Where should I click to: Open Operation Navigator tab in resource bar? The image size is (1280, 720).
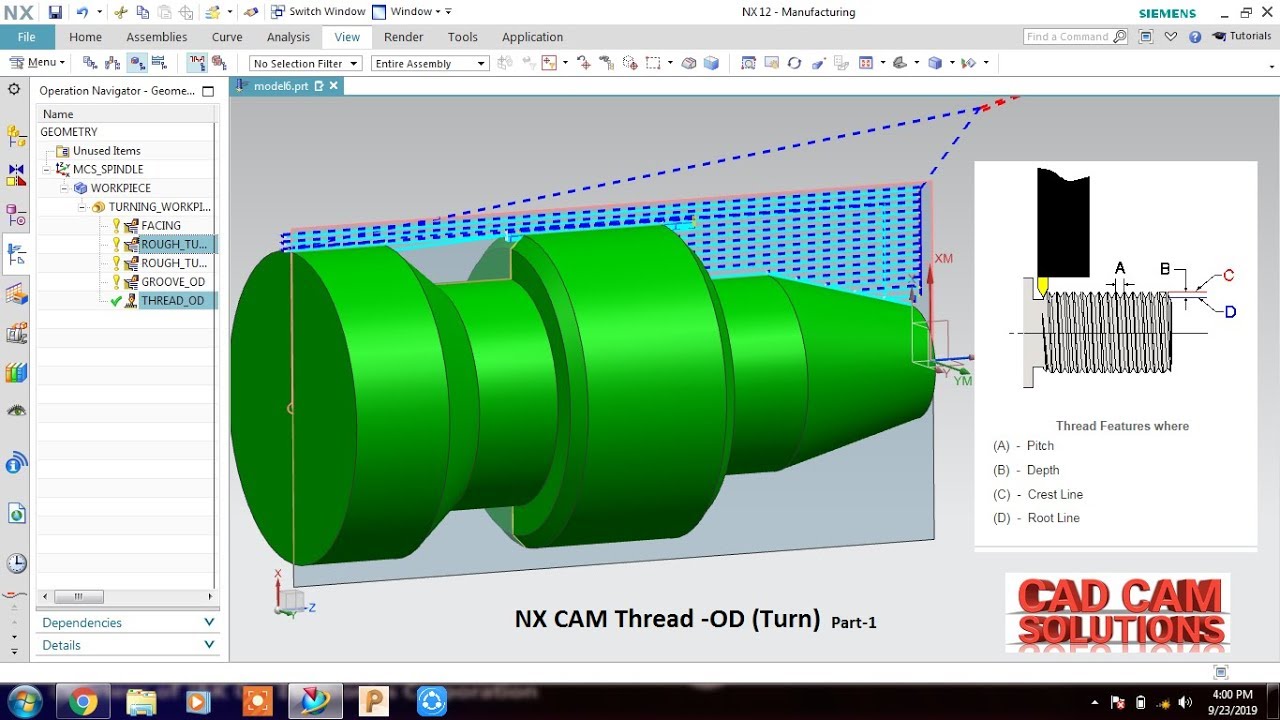16,255
